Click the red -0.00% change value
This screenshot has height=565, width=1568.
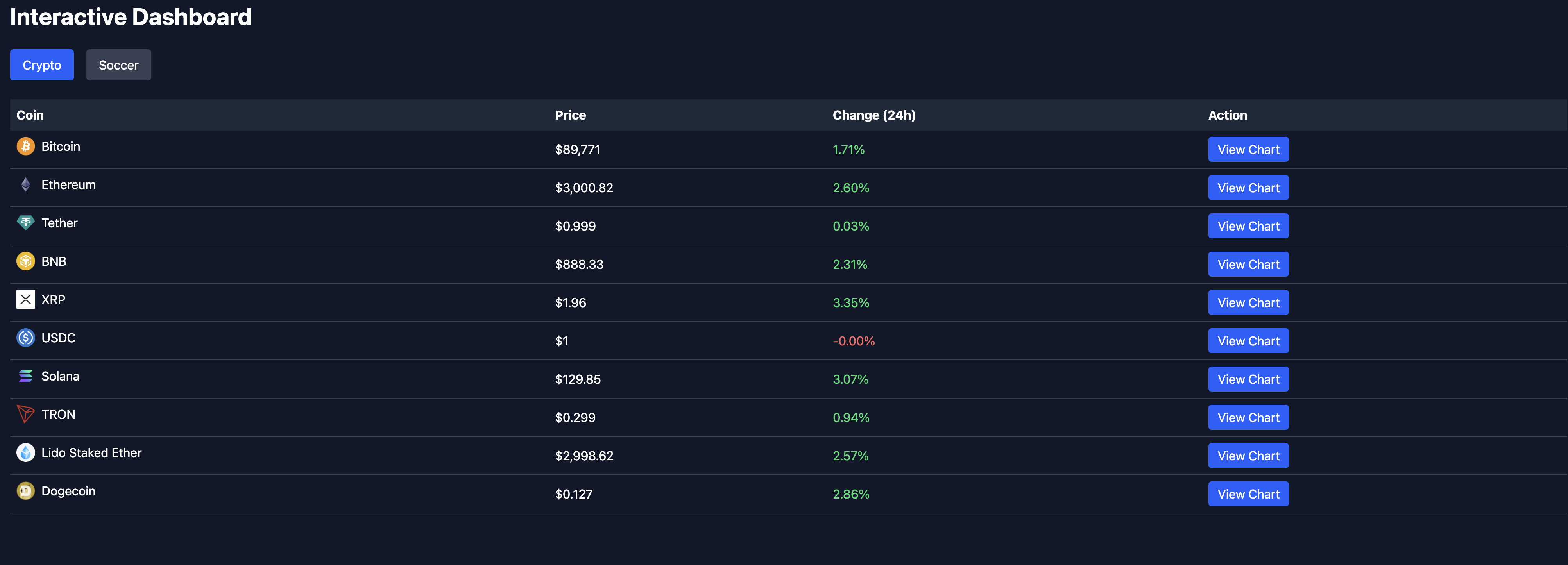coord(854,342)
